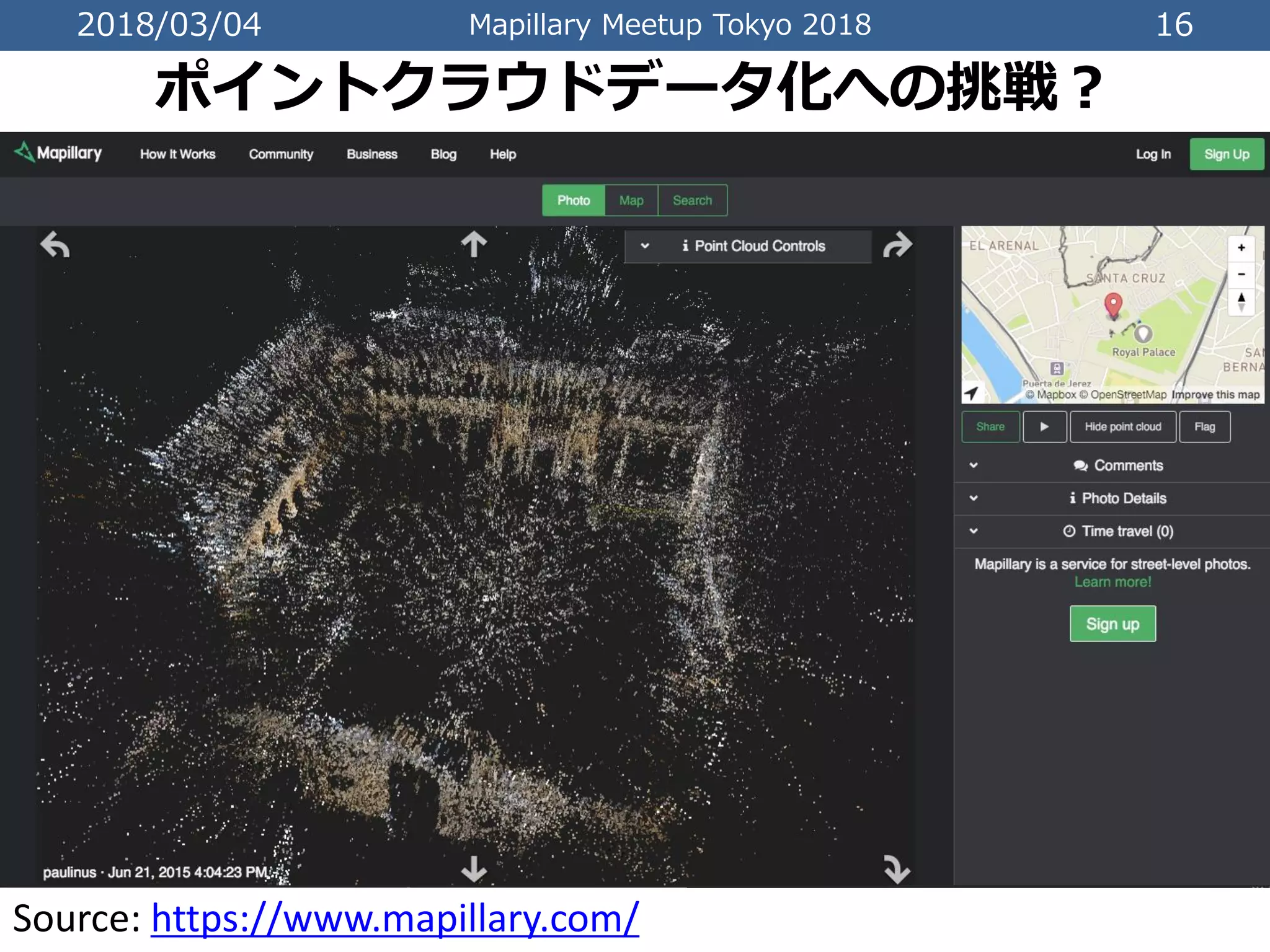Click the map location arrow icon
Screen dimensions: 1270x952
pos(972,393)
